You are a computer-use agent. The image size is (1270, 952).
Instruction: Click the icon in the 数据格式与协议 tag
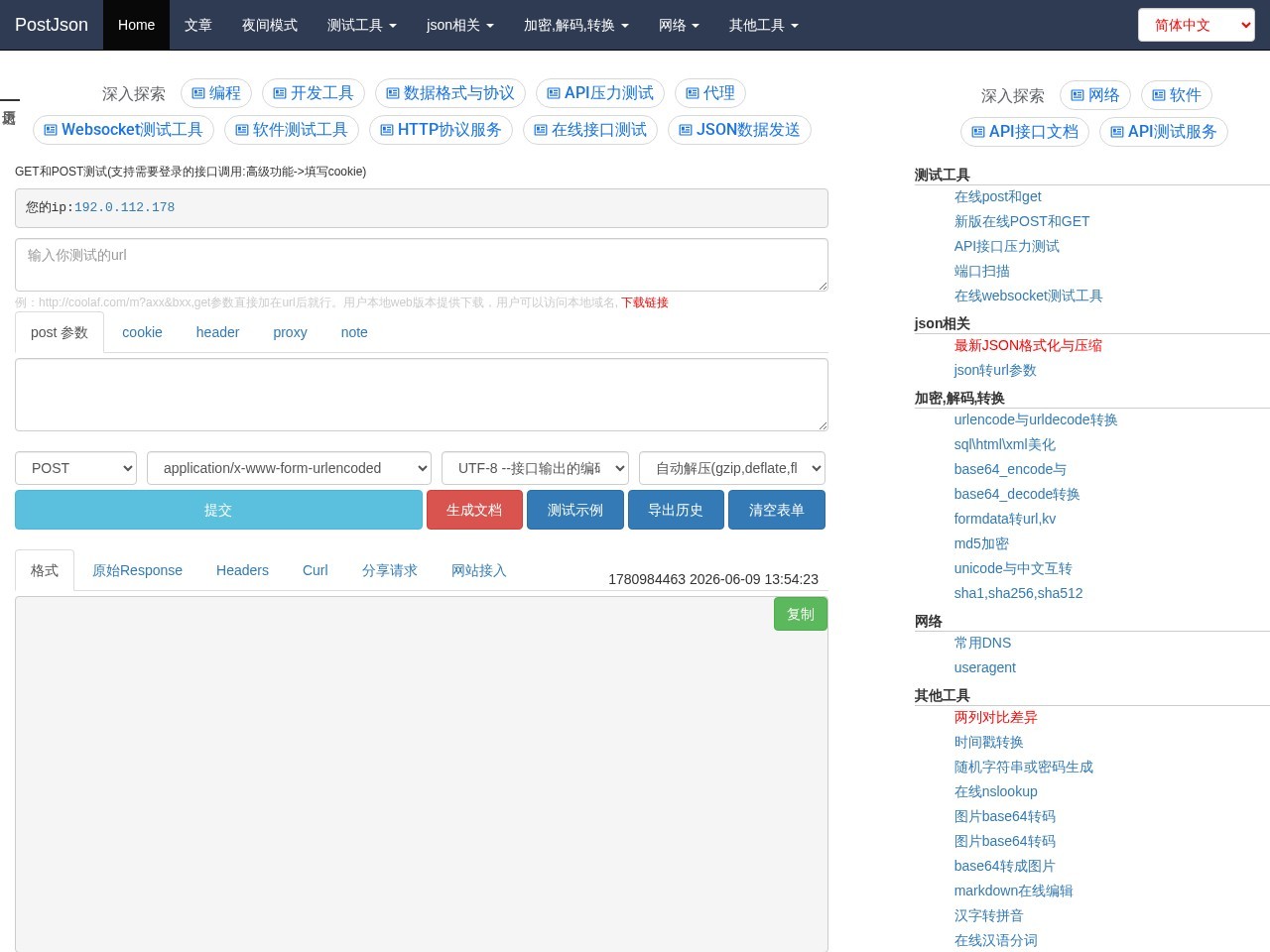393,93
